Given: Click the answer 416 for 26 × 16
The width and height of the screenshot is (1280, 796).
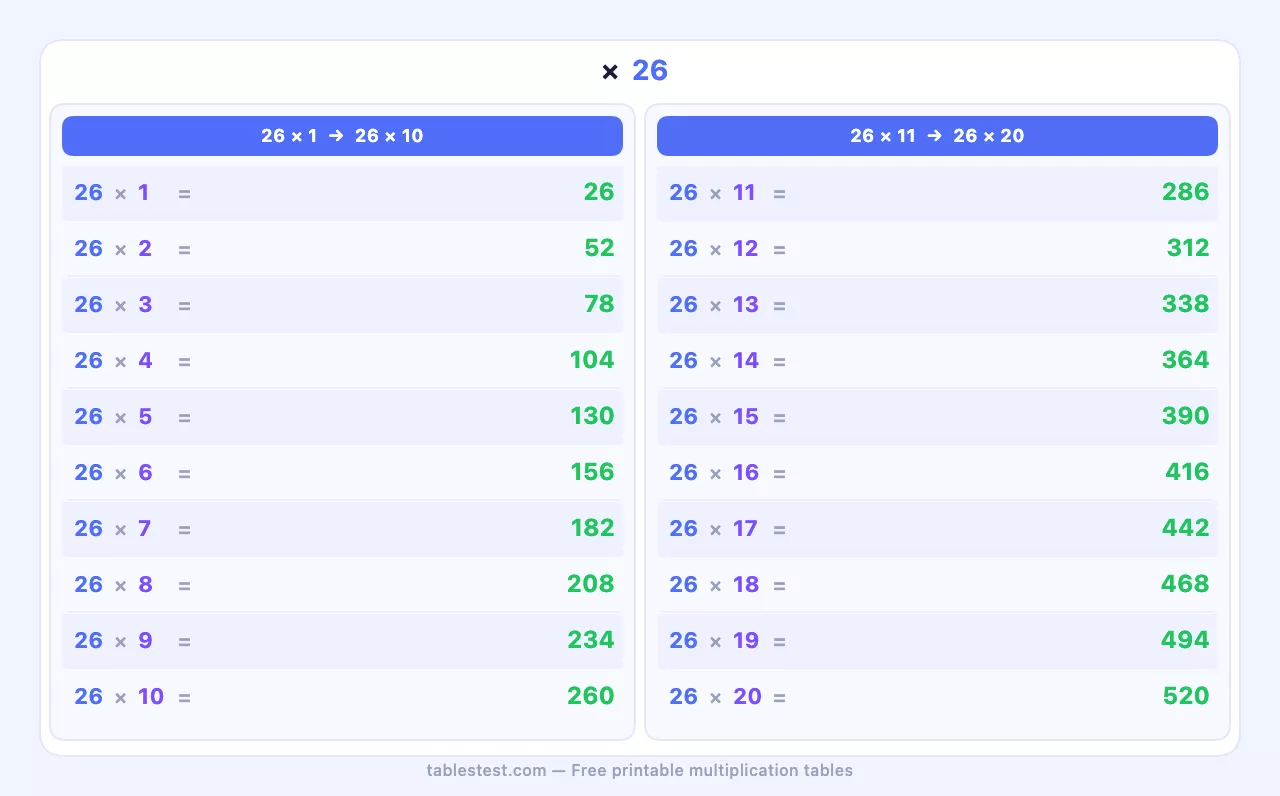Looking at the screenshot, I should 1187,472.
